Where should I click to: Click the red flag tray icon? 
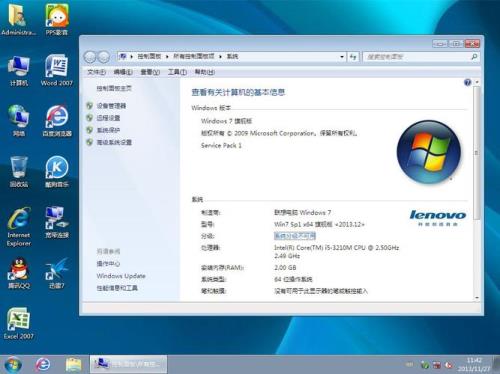(437, 365)
